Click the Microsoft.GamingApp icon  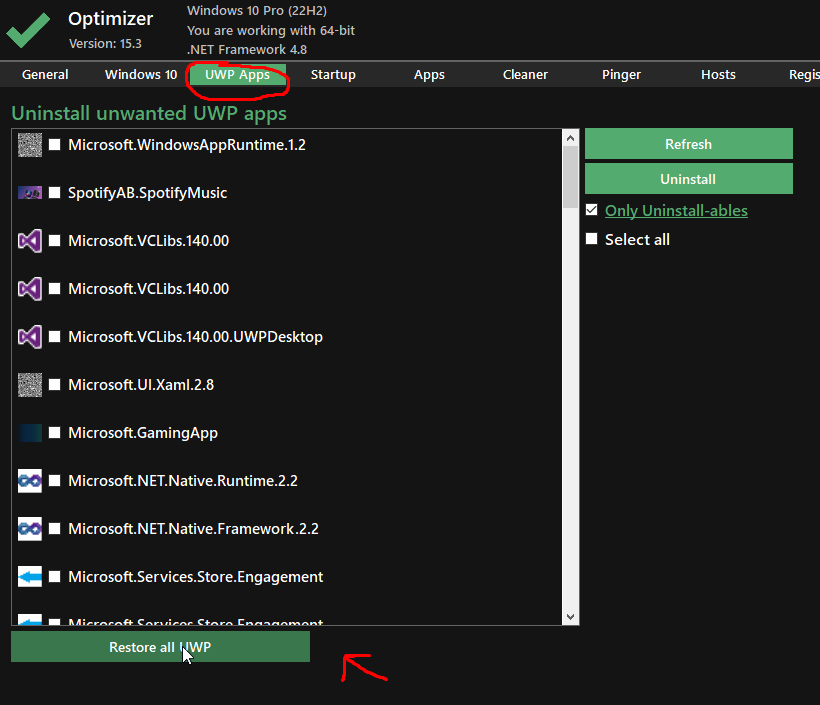[30, 433]
